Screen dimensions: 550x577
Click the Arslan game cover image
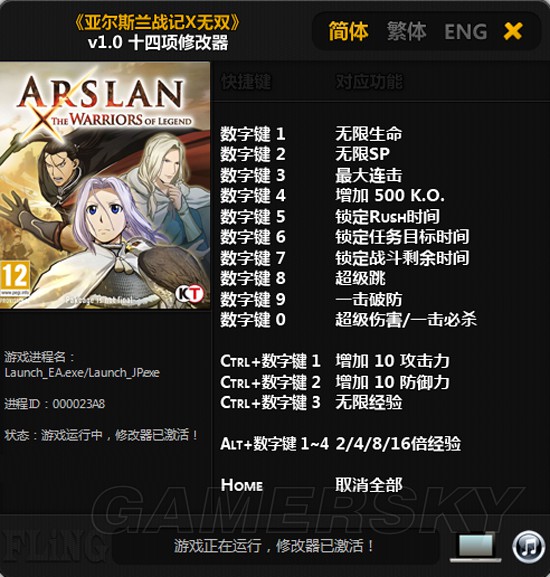tap(105, 185)
